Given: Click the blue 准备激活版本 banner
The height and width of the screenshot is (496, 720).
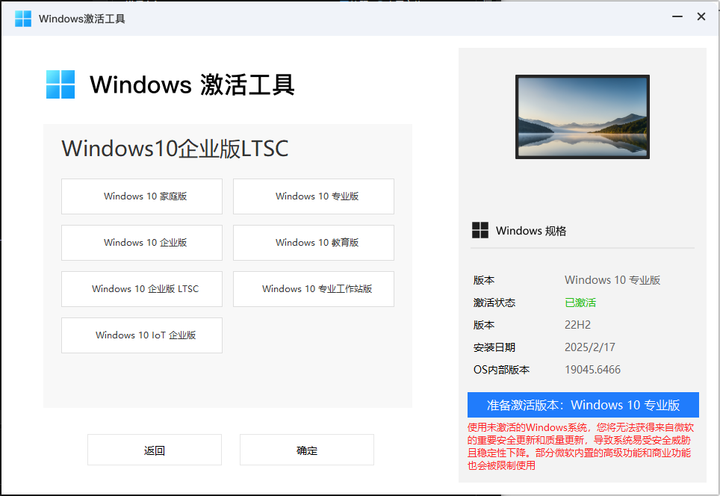Looking at the screenshot, I should point(583,405).
